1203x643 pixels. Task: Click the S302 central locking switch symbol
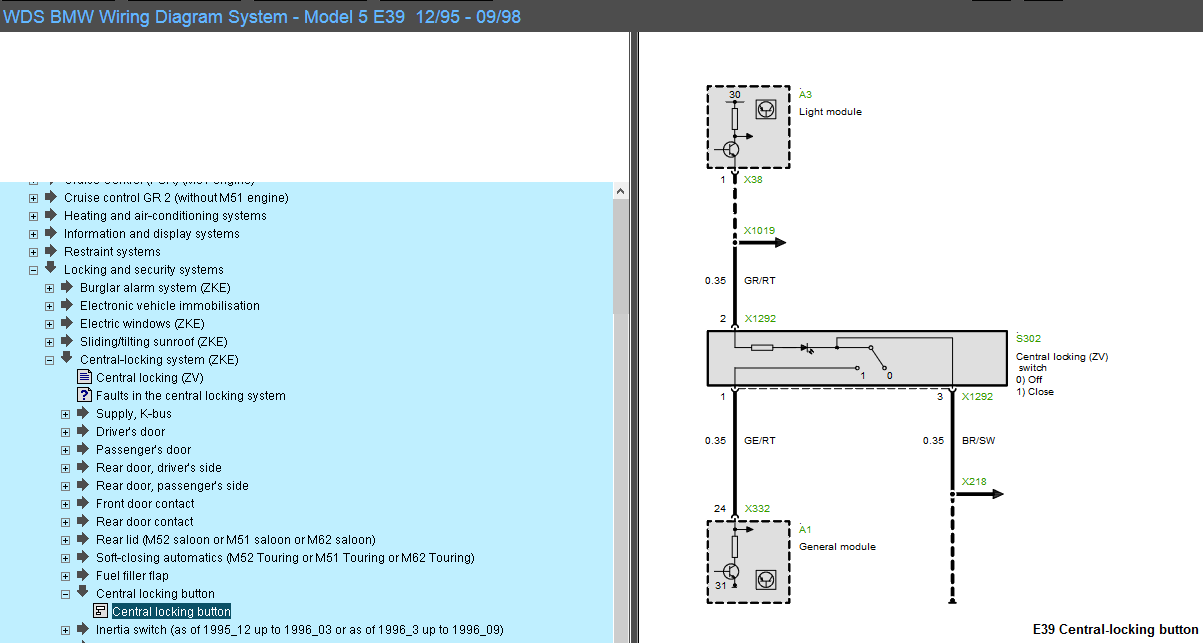pos(857,358)
